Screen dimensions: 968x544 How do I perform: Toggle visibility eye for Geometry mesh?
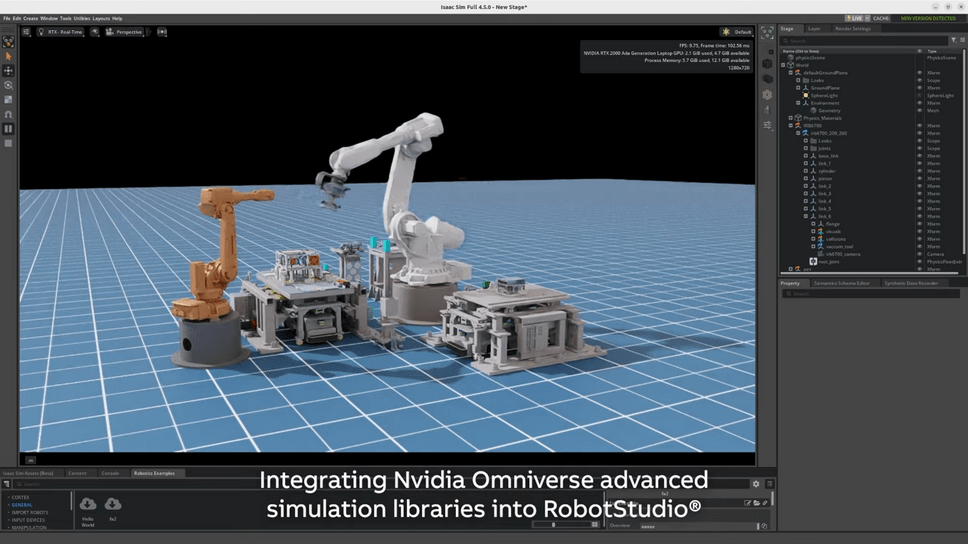(x=919, y=111)
